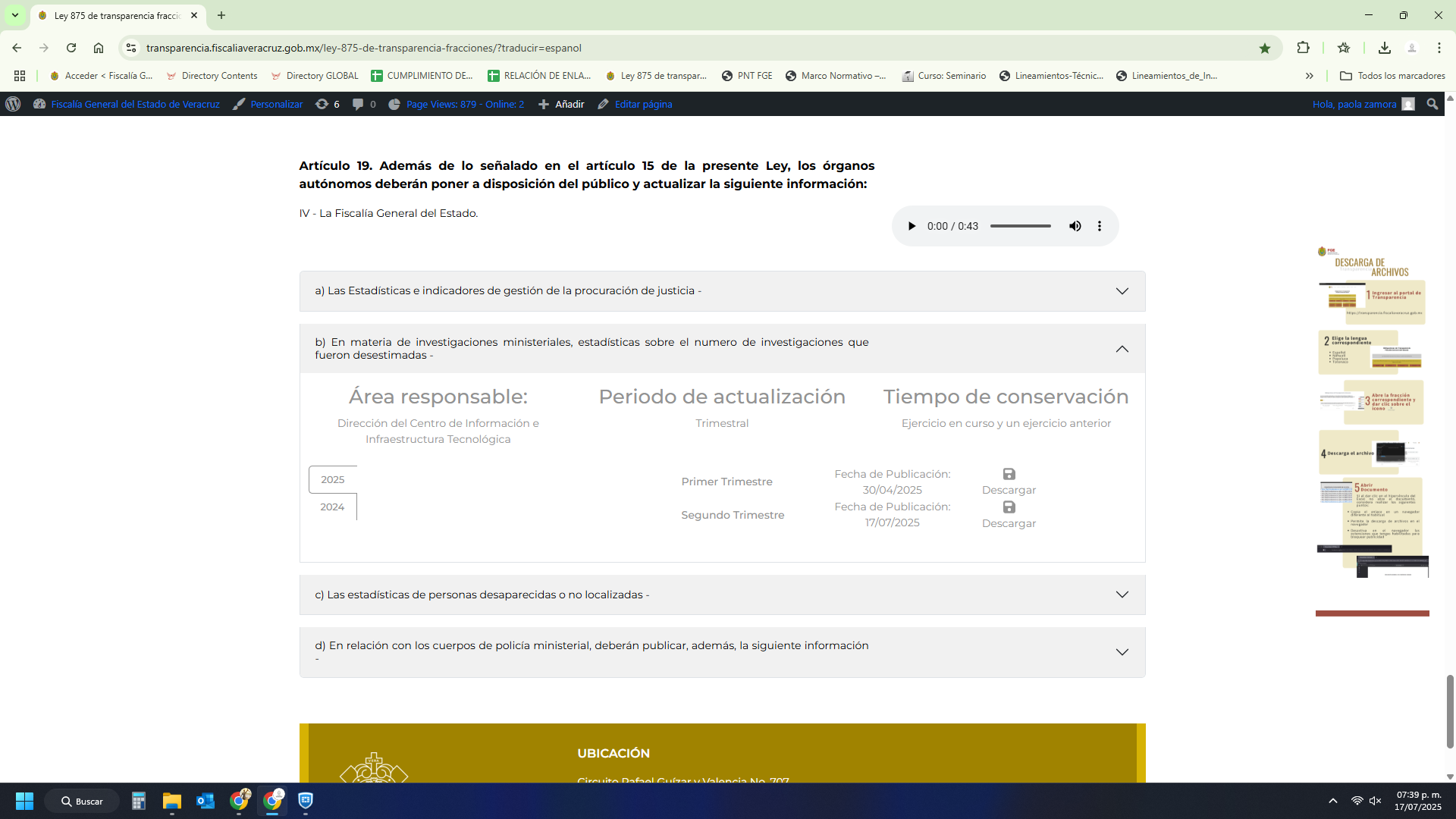
Task: Bookmark star icon in address bar
Action: point(1264,48)
